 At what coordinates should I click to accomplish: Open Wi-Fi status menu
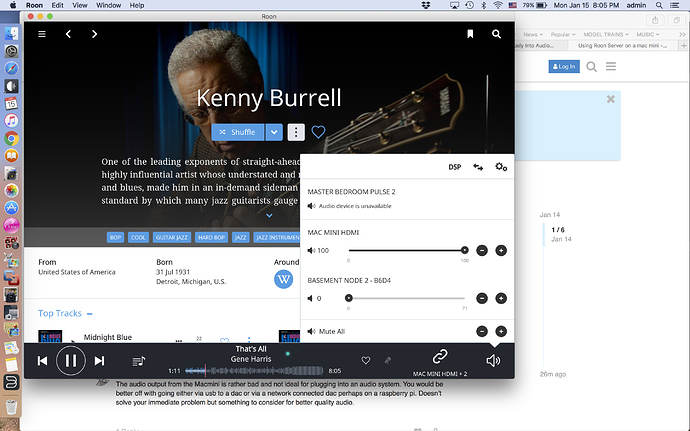(x=498, y=5)
